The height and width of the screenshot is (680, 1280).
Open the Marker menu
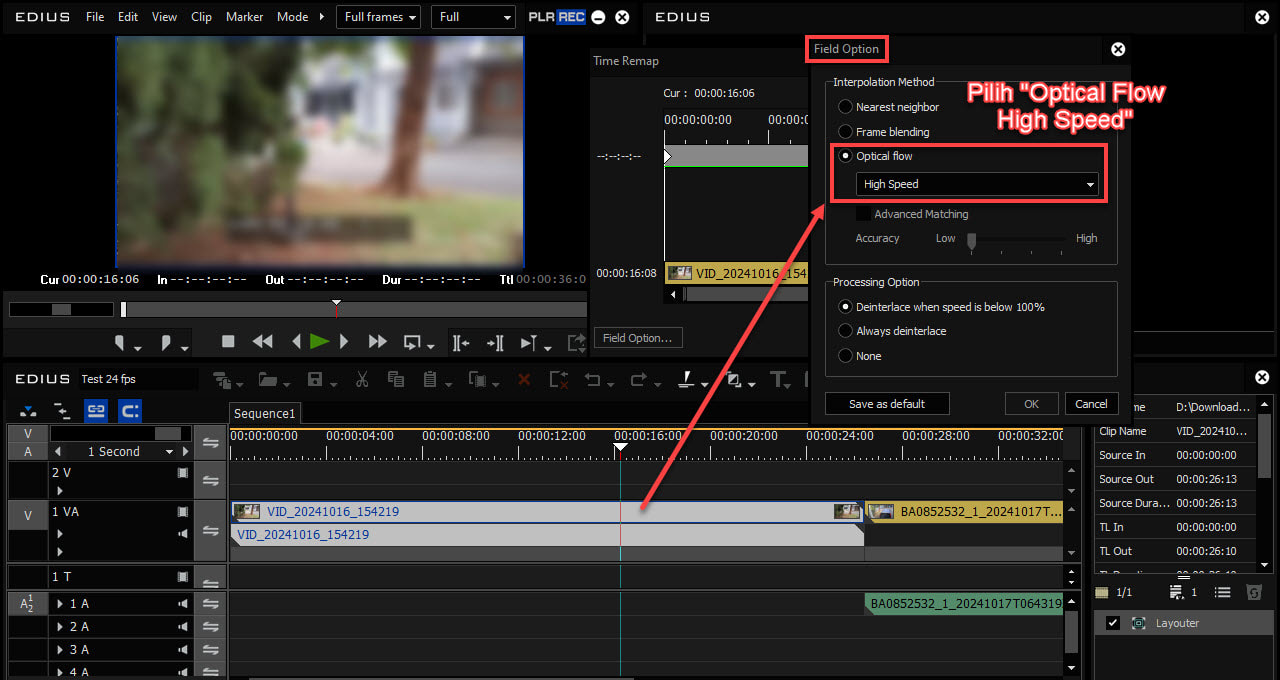coord(244,17)
